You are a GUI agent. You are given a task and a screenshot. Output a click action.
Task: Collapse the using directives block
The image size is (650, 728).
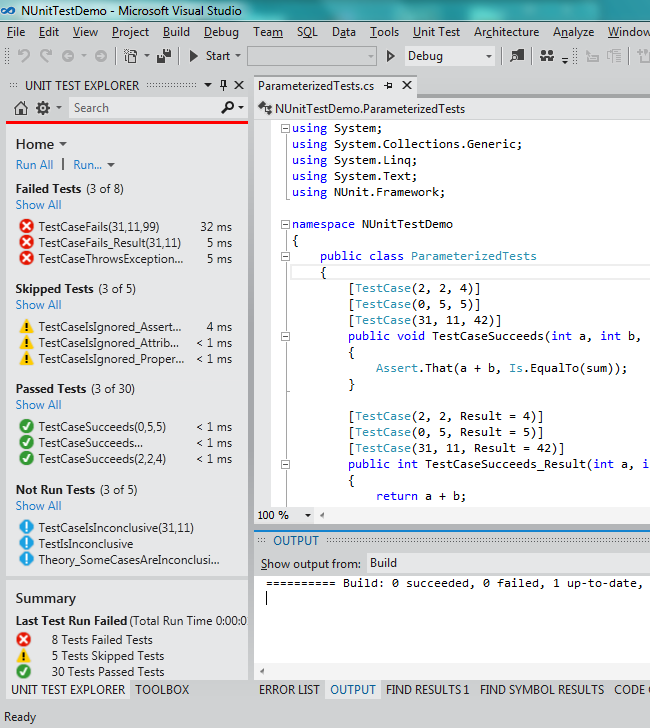(x=286, y=128)
